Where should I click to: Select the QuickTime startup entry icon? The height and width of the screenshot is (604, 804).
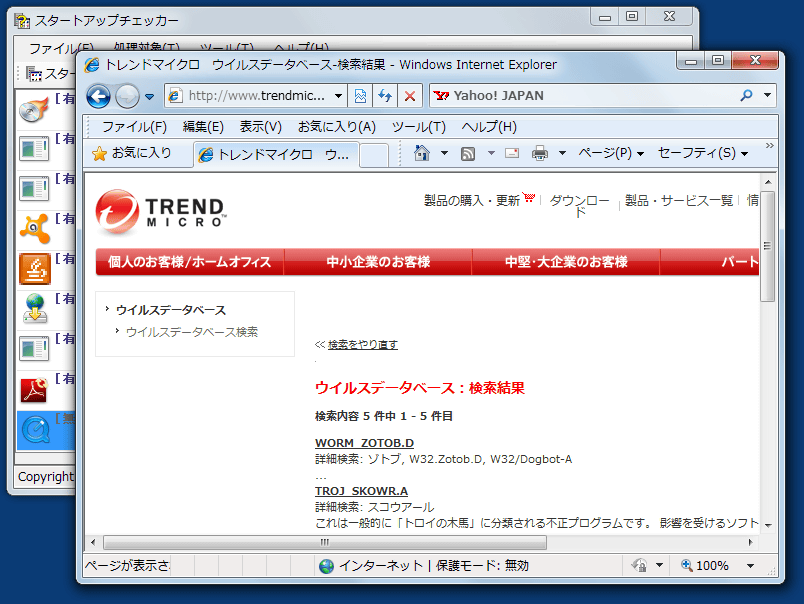[35, 430]
